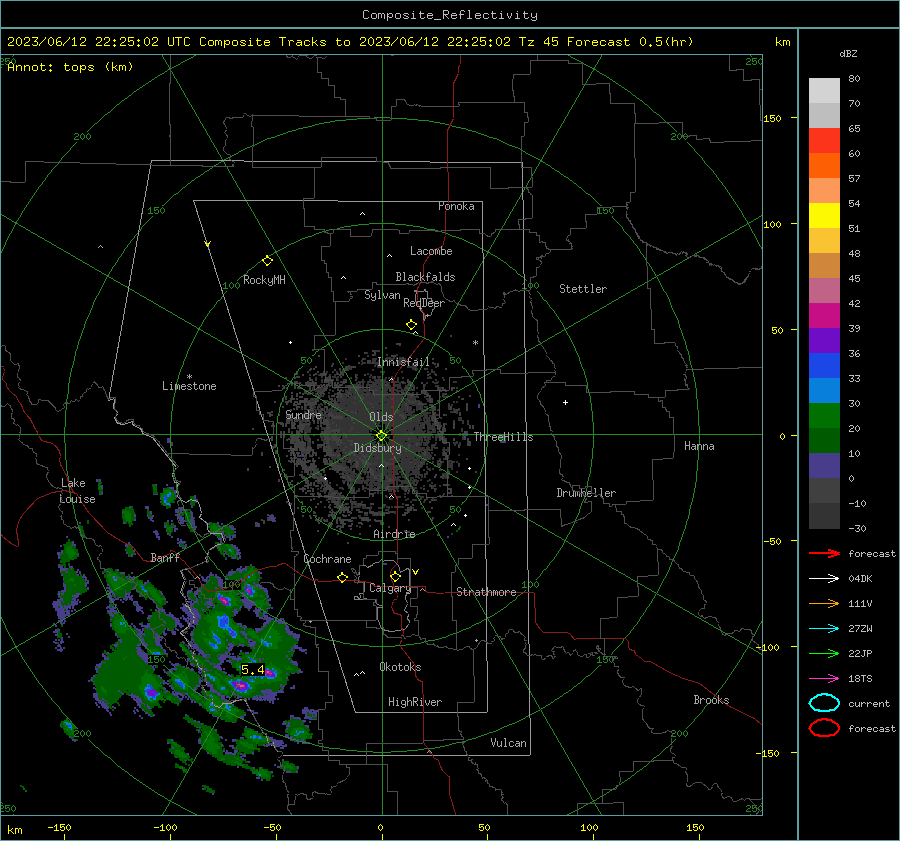Click the Lake Louise label on map
Screen dimensions: 900x841
(77, 491)
